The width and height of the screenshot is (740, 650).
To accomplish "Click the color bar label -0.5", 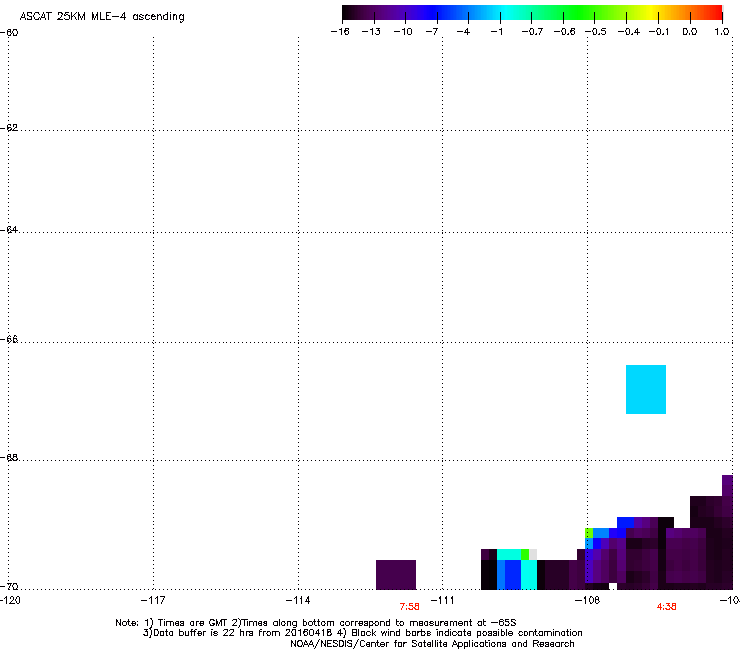I will 596,32.
